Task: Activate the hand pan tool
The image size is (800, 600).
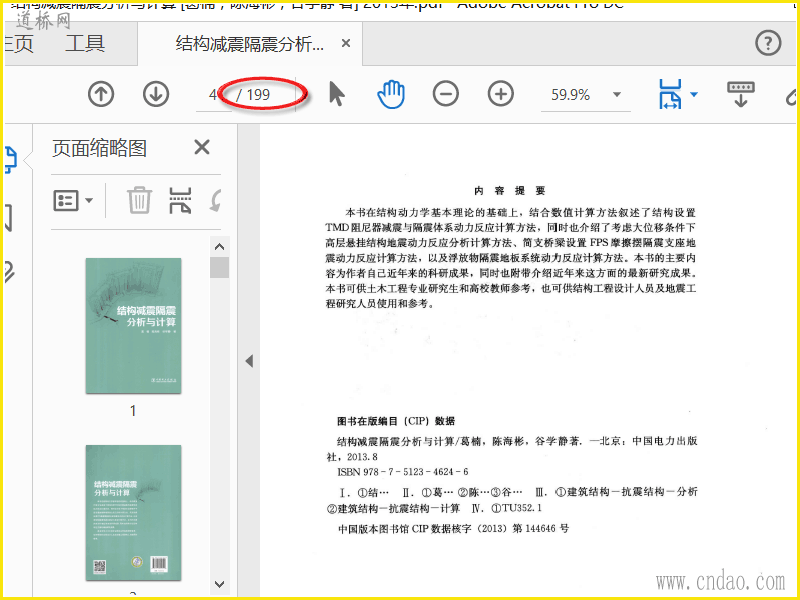Action: click(x=391, y=94)
